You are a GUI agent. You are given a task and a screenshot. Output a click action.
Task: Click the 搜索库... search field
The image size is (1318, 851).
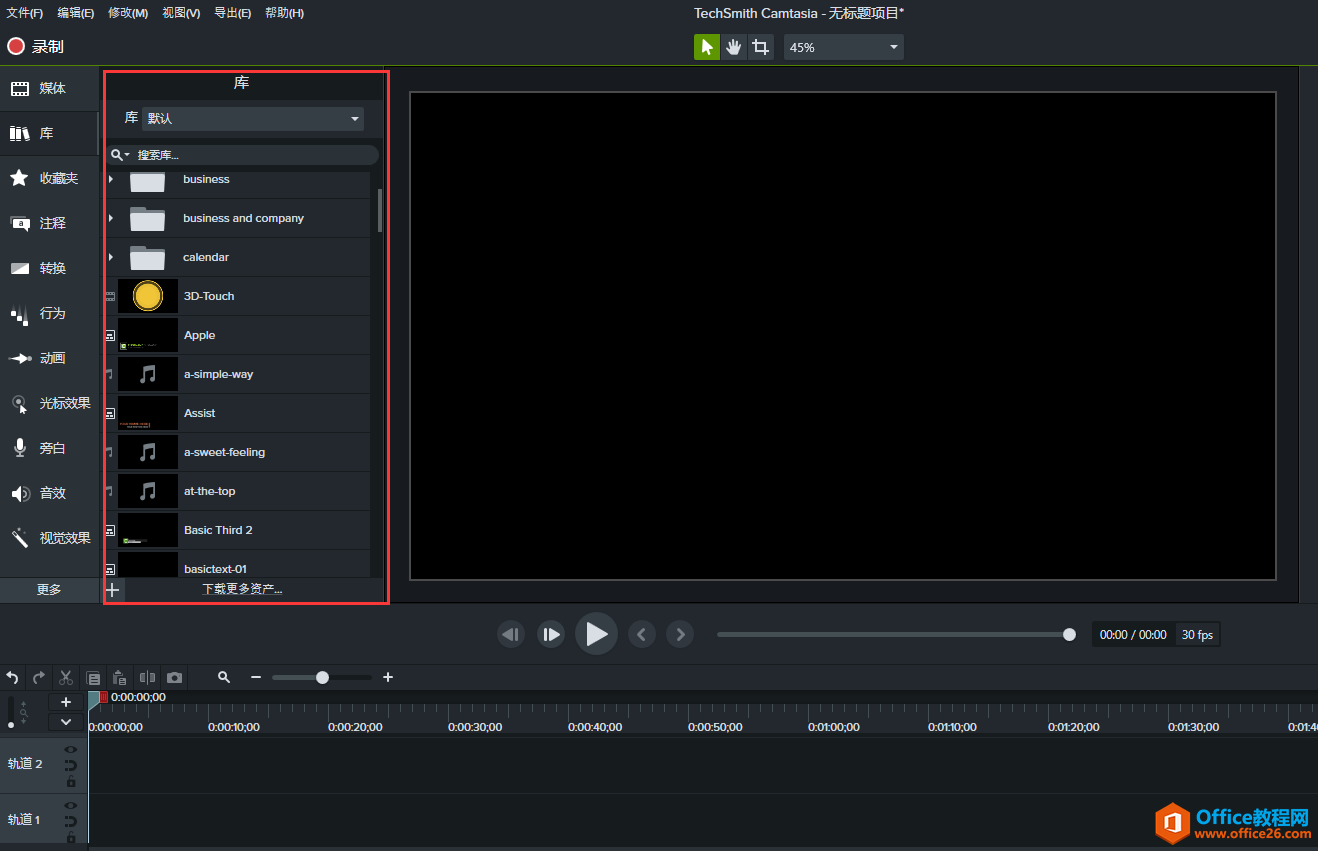[x=243, y=155]
